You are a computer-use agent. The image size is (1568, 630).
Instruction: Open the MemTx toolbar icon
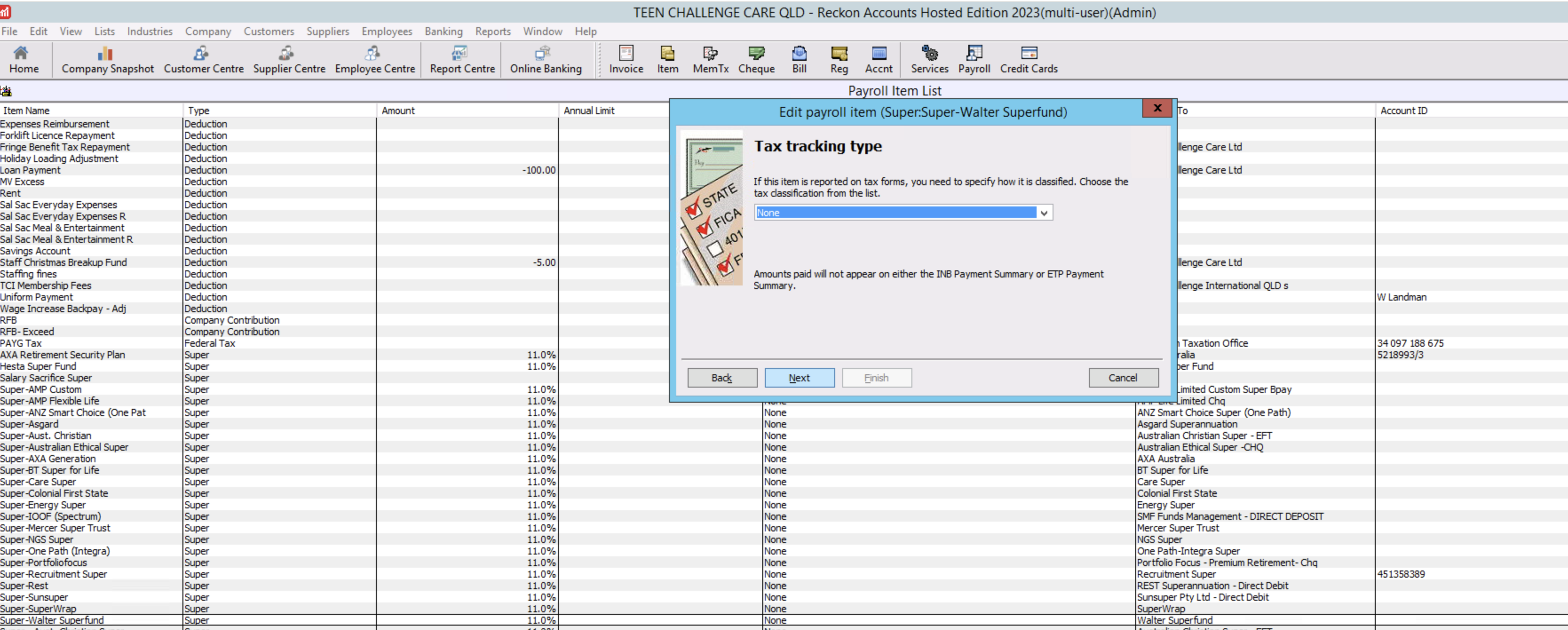point(710,59)
